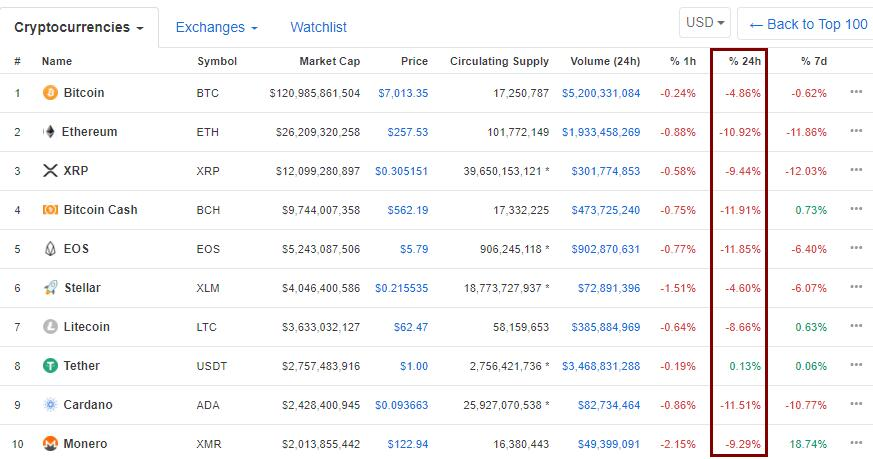Click the Bitcoin orange coin icon

(50, 92)
